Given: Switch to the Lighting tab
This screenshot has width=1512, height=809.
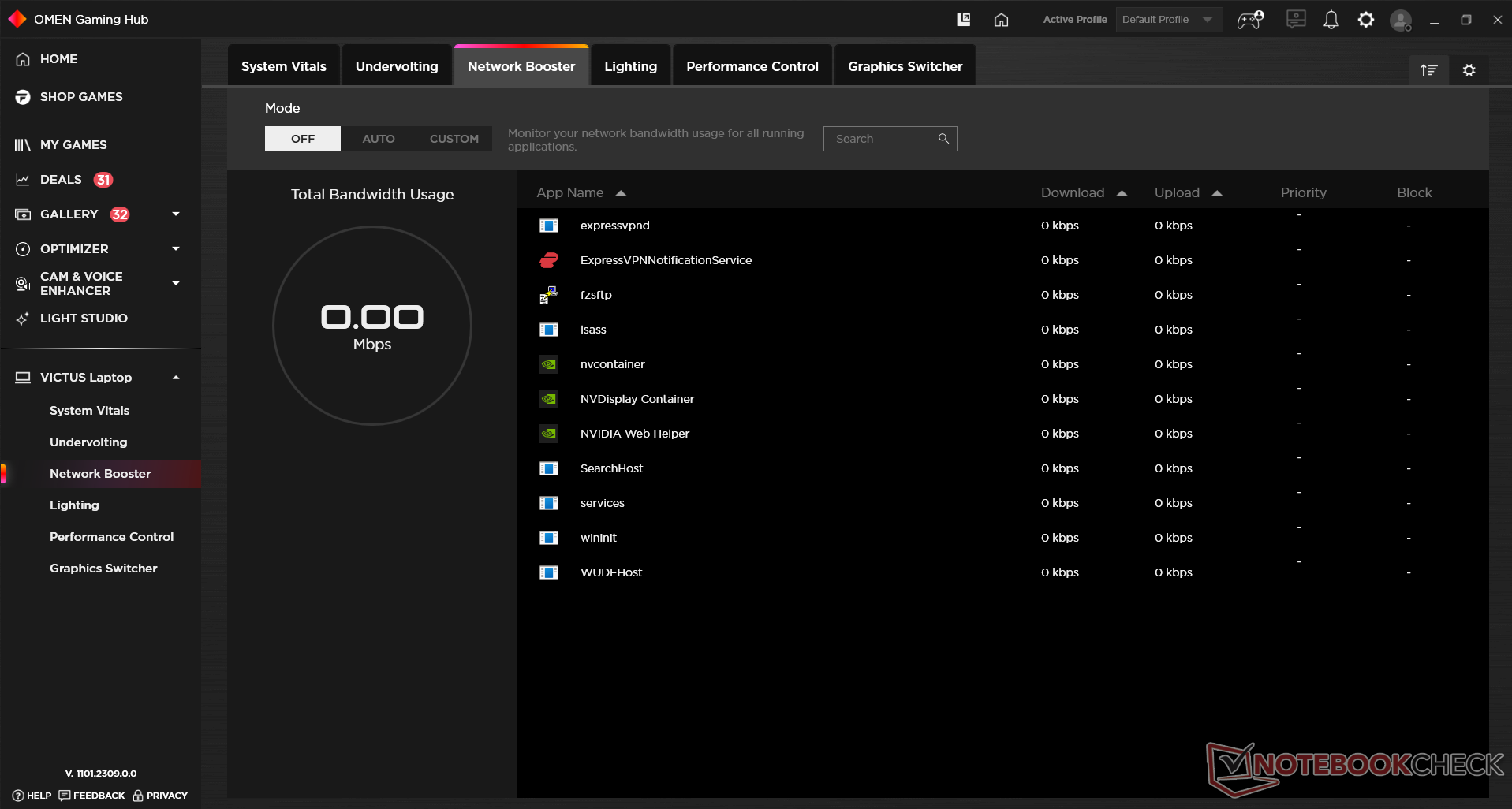Looking at the screenshot, I should click(x=631, y=66).
